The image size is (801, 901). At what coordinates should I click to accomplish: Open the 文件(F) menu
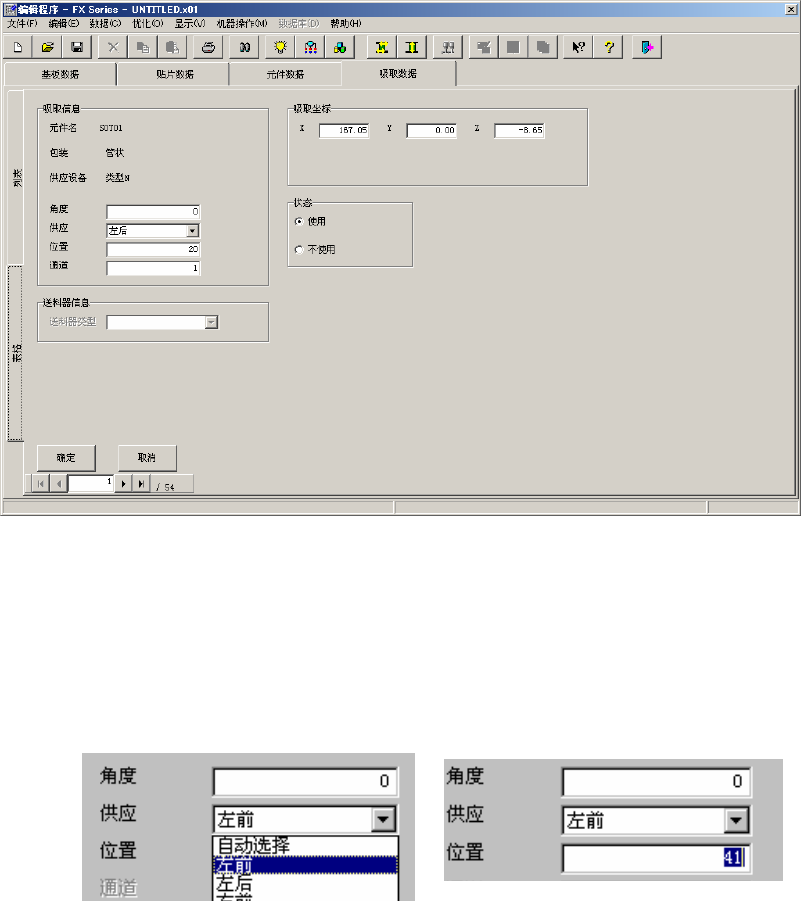[x=22, y=24]
